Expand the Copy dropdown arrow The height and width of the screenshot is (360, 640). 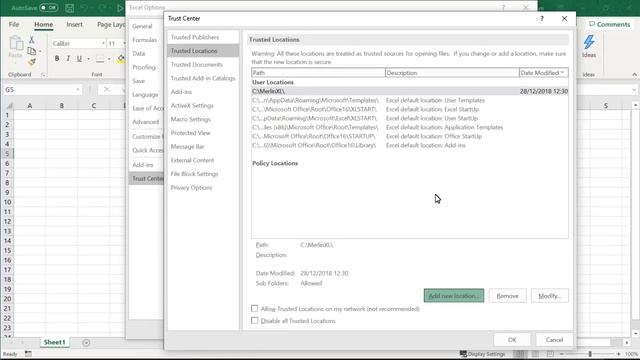pos(40,51)
